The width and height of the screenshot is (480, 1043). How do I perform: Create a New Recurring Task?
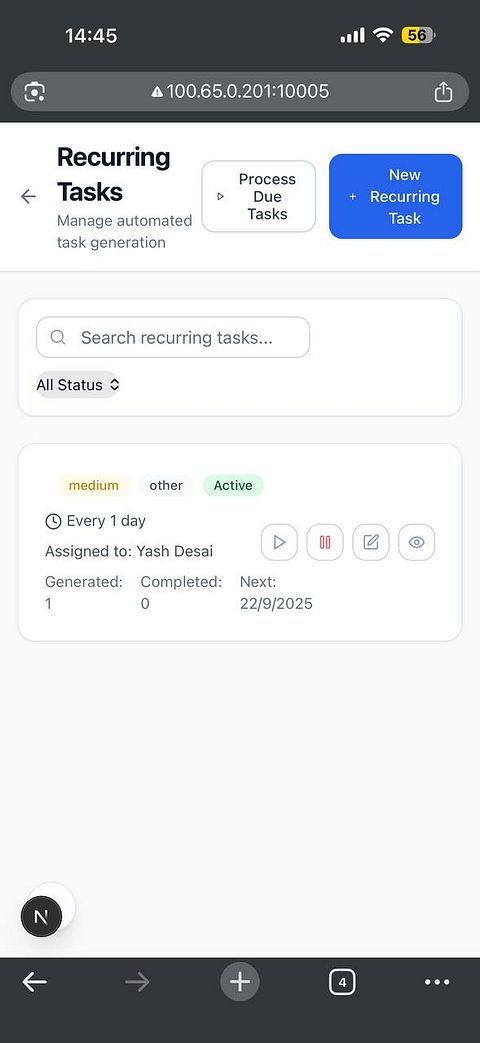(x=396, y=196)
